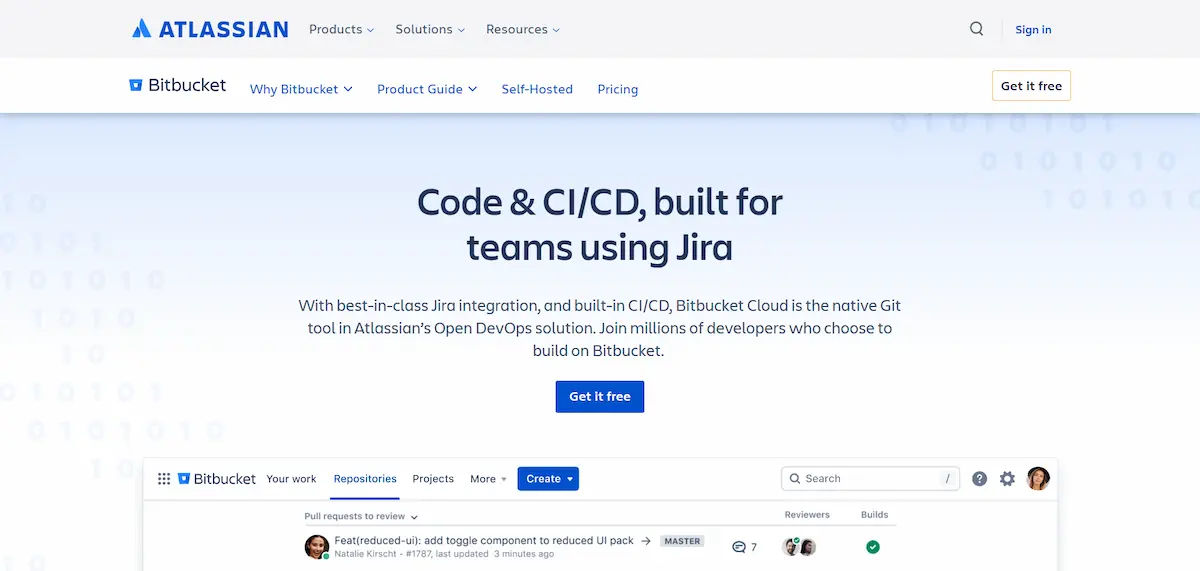This screenshot has height=571, width=1200.
Task: Switch to the Your work tab
Action: click(x=291, y=479)
